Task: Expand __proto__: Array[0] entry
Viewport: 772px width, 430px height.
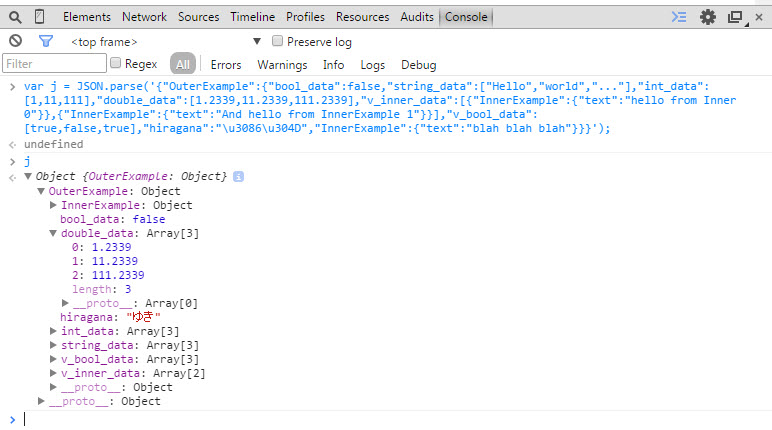Action: pos(65,302)
